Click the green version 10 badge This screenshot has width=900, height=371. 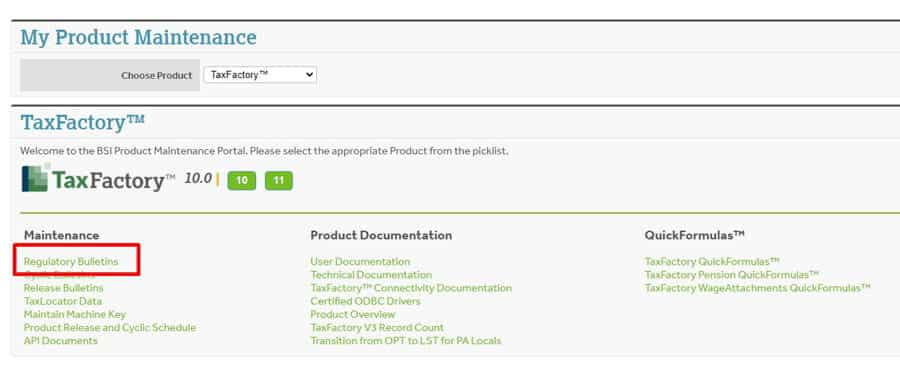(x=242, y=180)
